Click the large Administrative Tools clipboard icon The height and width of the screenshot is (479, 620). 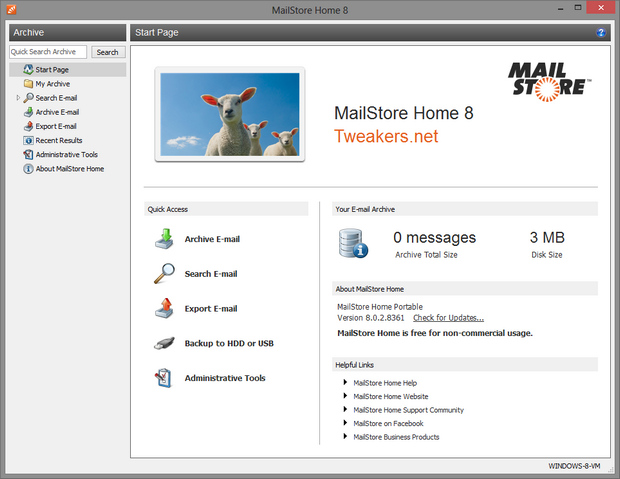coord(163,378)
